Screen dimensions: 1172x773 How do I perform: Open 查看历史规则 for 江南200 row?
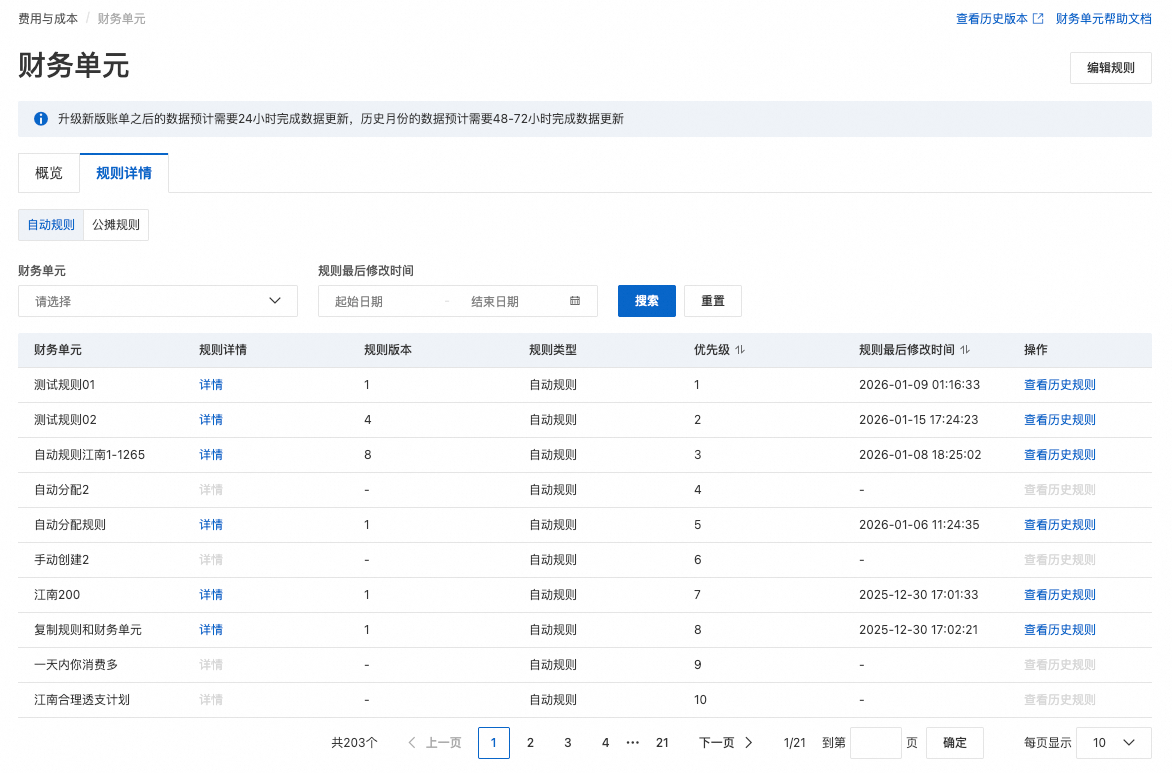1059,595
